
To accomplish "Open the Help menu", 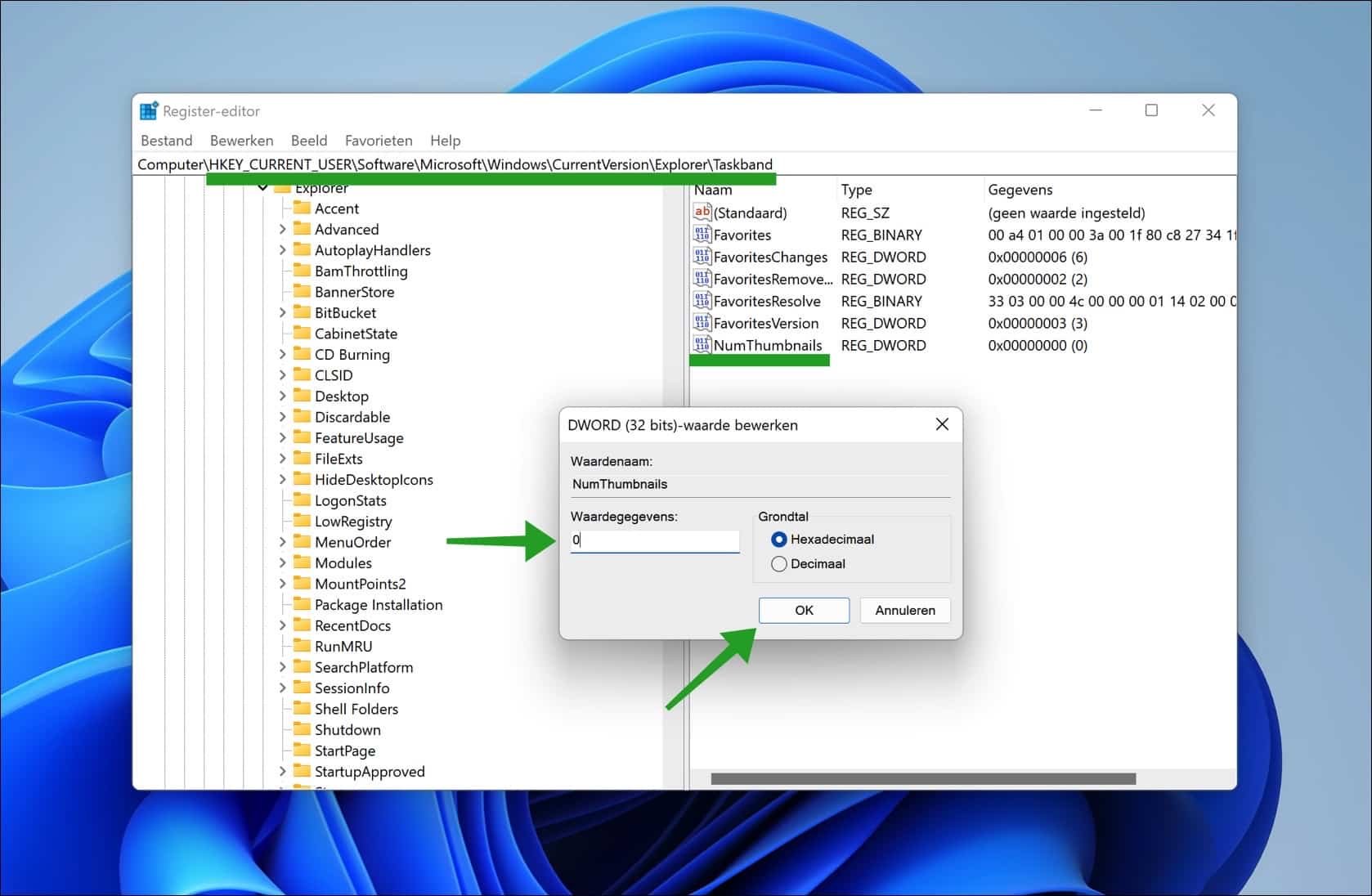I will point(446,141).
